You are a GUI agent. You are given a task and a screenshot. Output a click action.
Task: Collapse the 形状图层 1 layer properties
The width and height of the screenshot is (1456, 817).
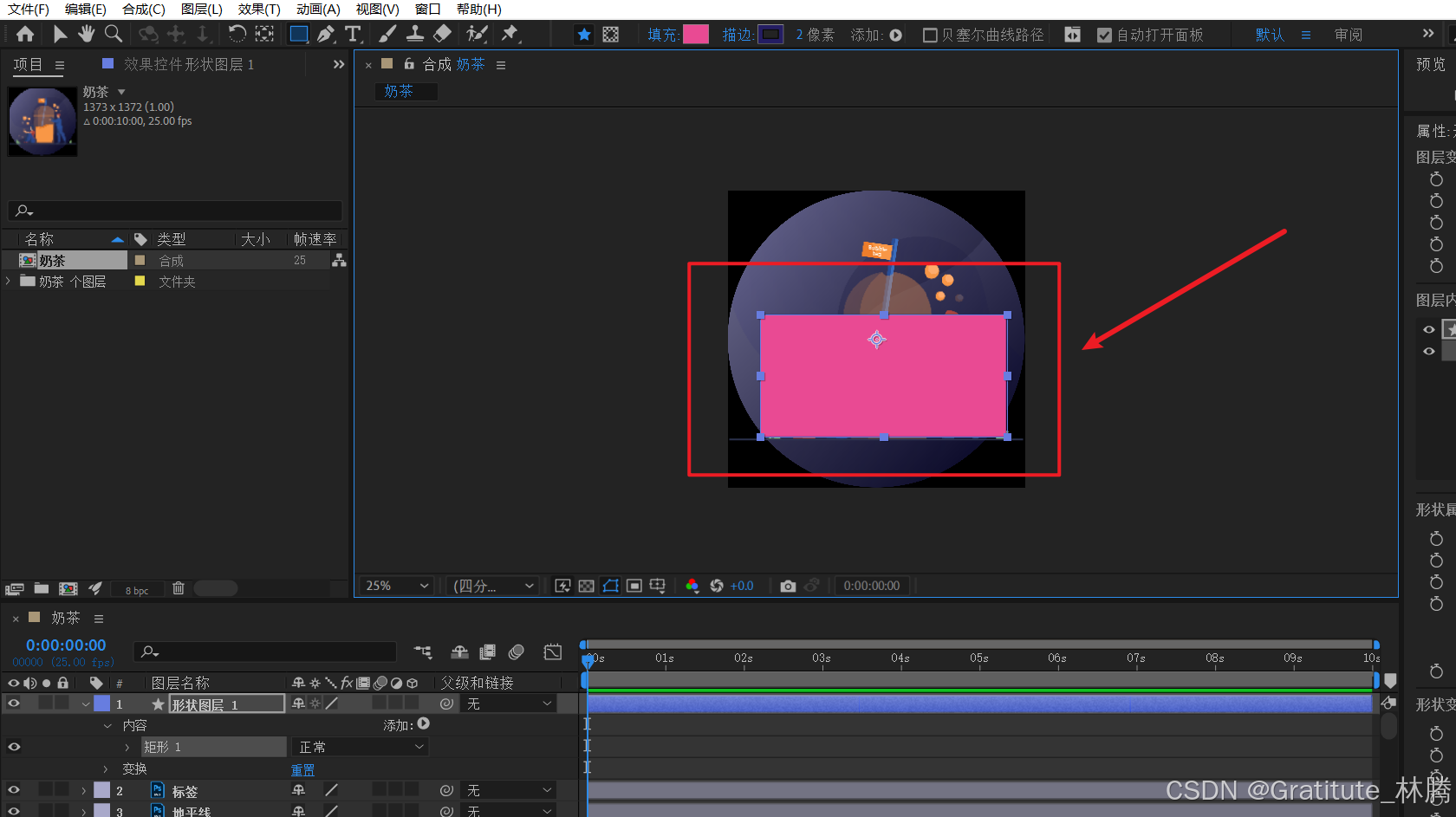[x=85, y=704]
